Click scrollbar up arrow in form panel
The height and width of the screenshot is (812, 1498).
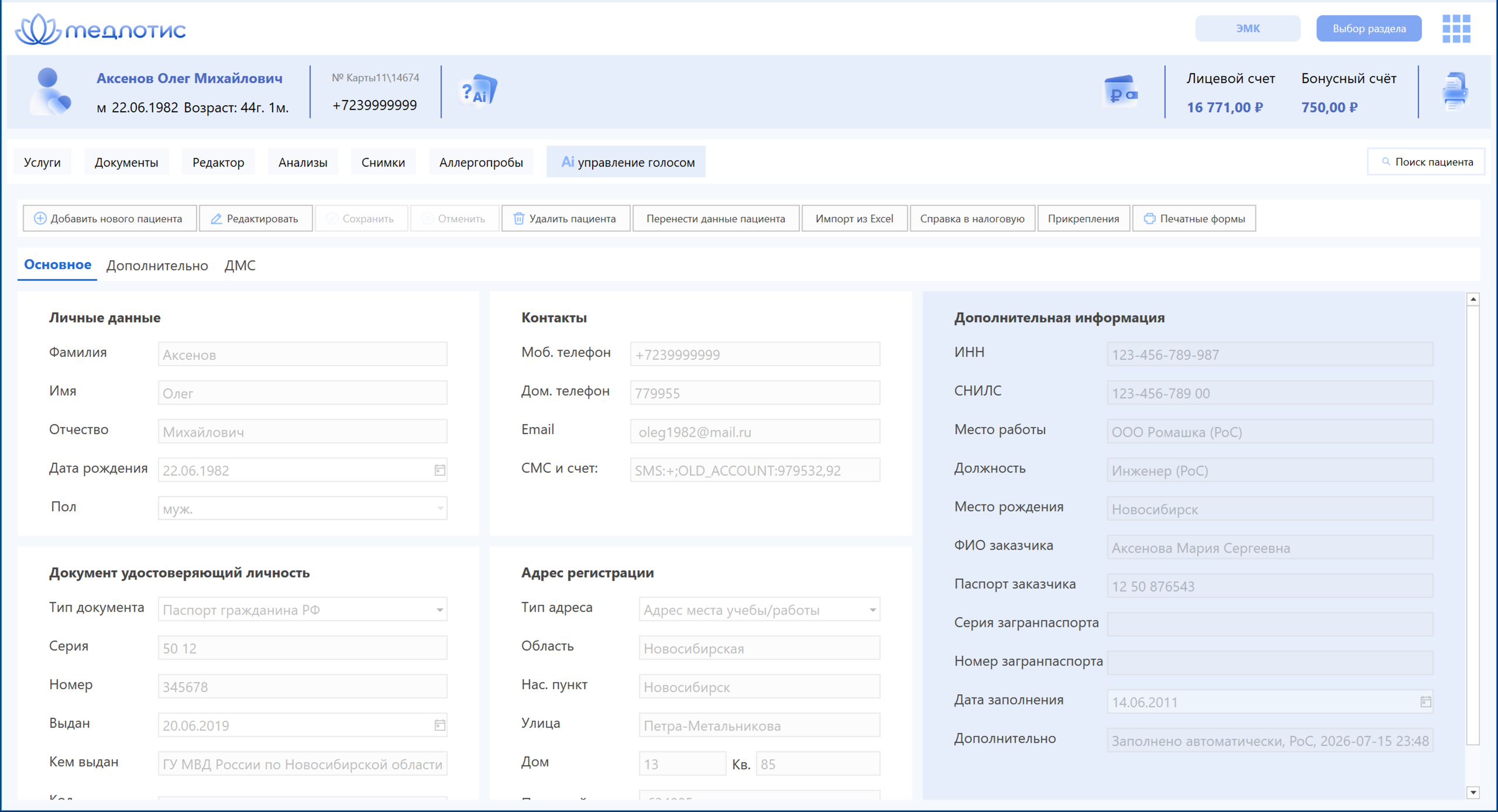click(1473, 299)
